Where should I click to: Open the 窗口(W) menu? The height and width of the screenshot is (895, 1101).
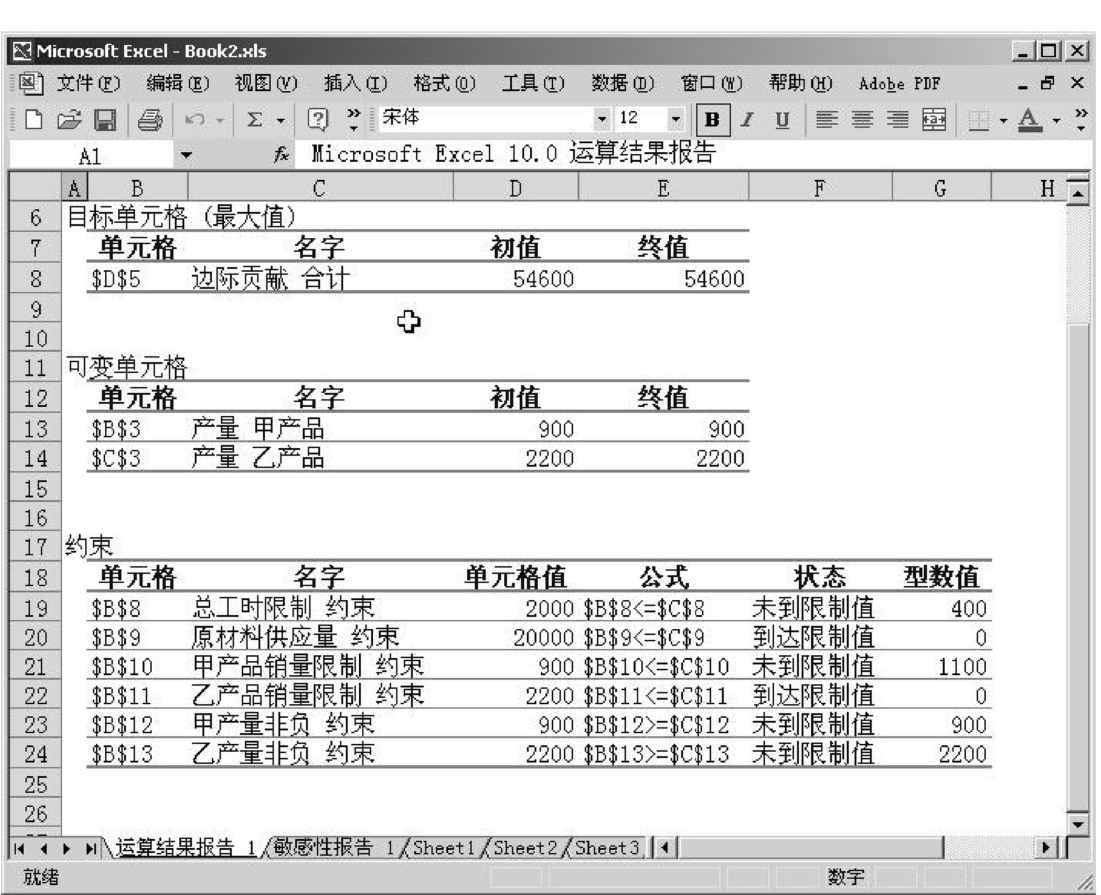(711, 84)
